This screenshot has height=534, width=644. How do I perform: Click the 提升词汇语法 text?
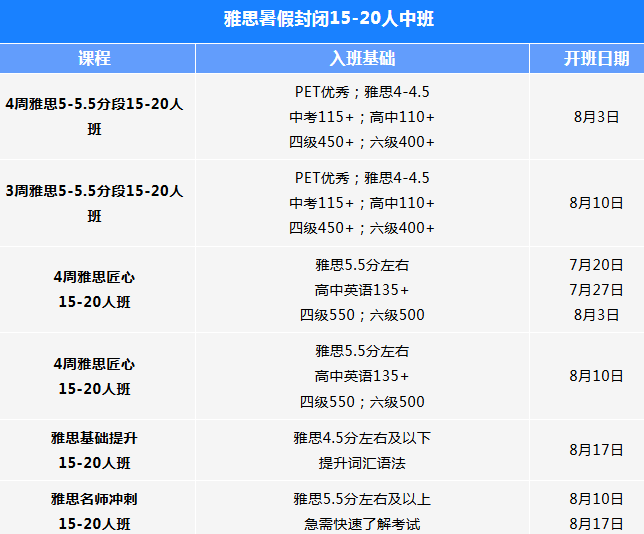tap(362, 463)
